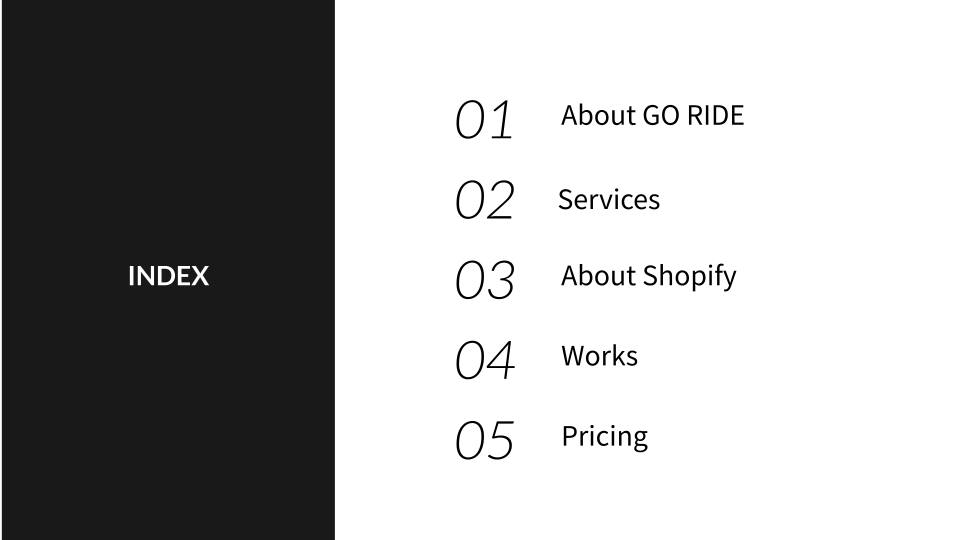This screenshot has height=540, width=960.
Task: Click the word About next to GO RIDE
Action: point(599,115)
